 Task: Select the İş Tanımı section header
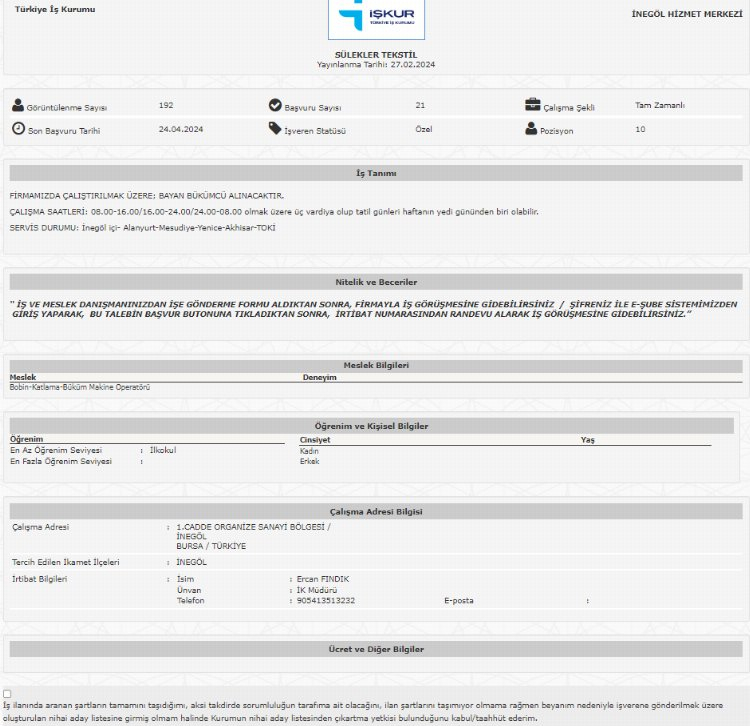pos(376,173)
